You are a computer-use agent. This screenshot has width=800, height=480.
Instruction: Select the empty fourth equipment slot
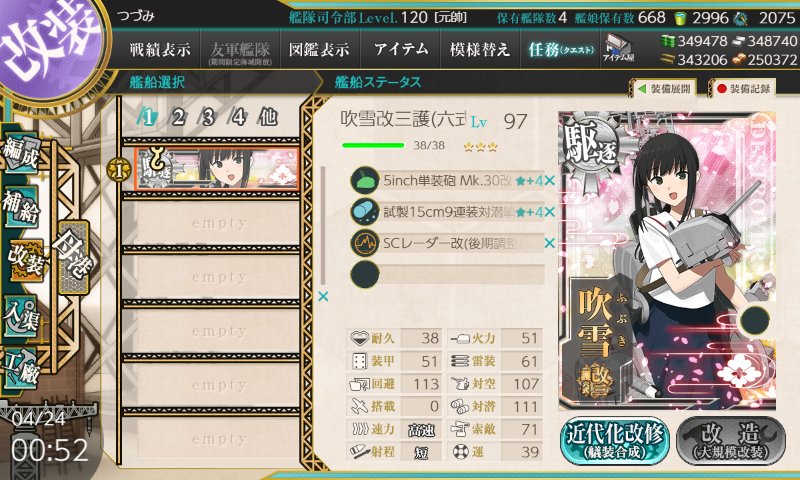point(447,274)
